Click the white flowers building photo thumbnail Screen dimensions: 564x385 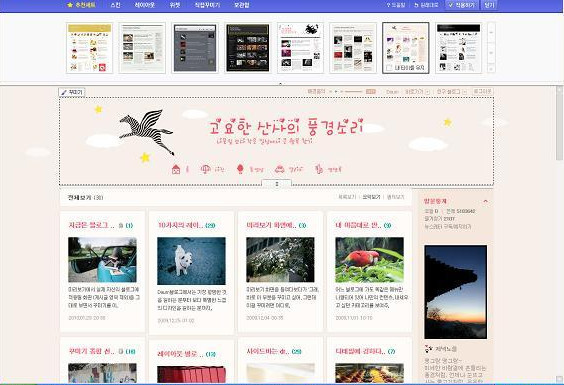pos(280,259)
